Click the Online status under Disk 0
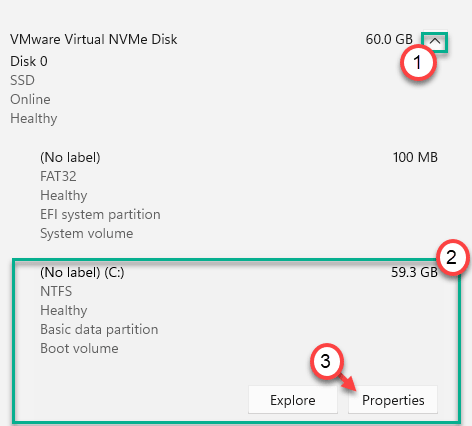This screenshot has width=472, height=426. click(30, 99)
